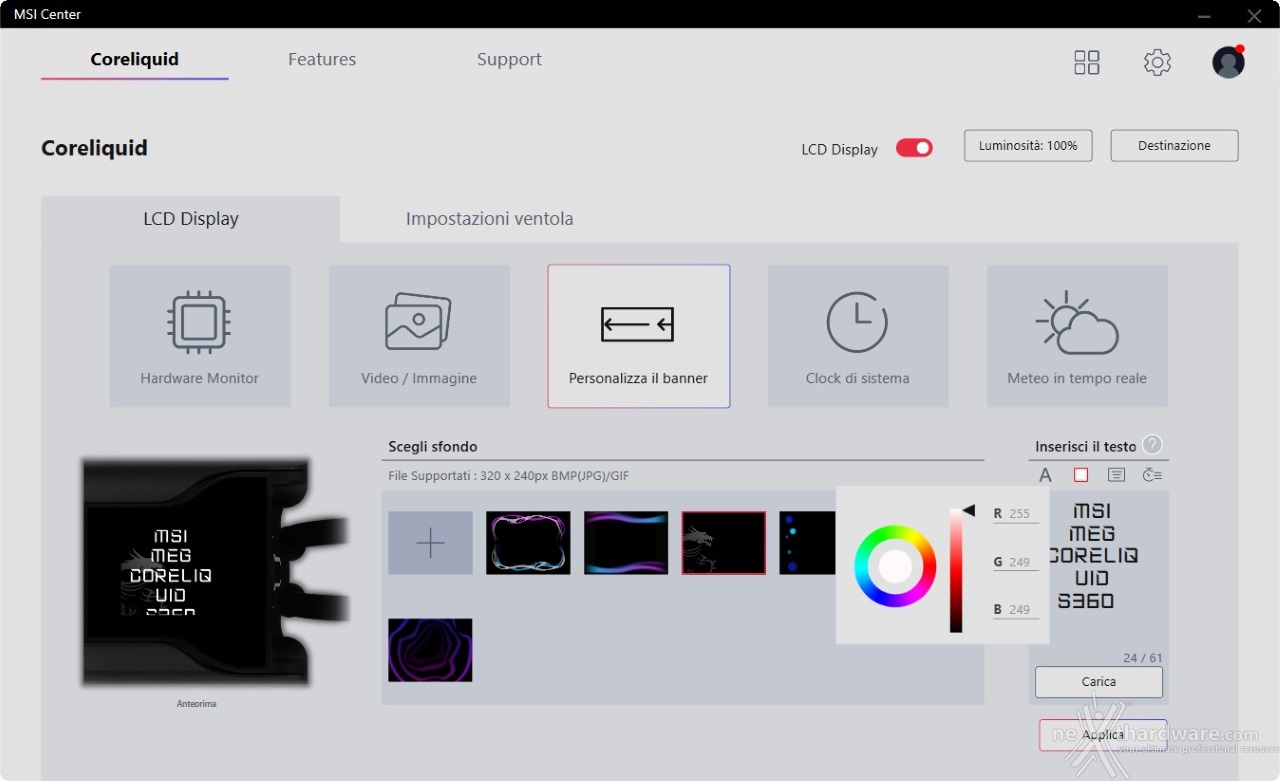Select the Meteo in tempo reale mode
This screenshot has width=1280, height=781.
point(1077,336)
